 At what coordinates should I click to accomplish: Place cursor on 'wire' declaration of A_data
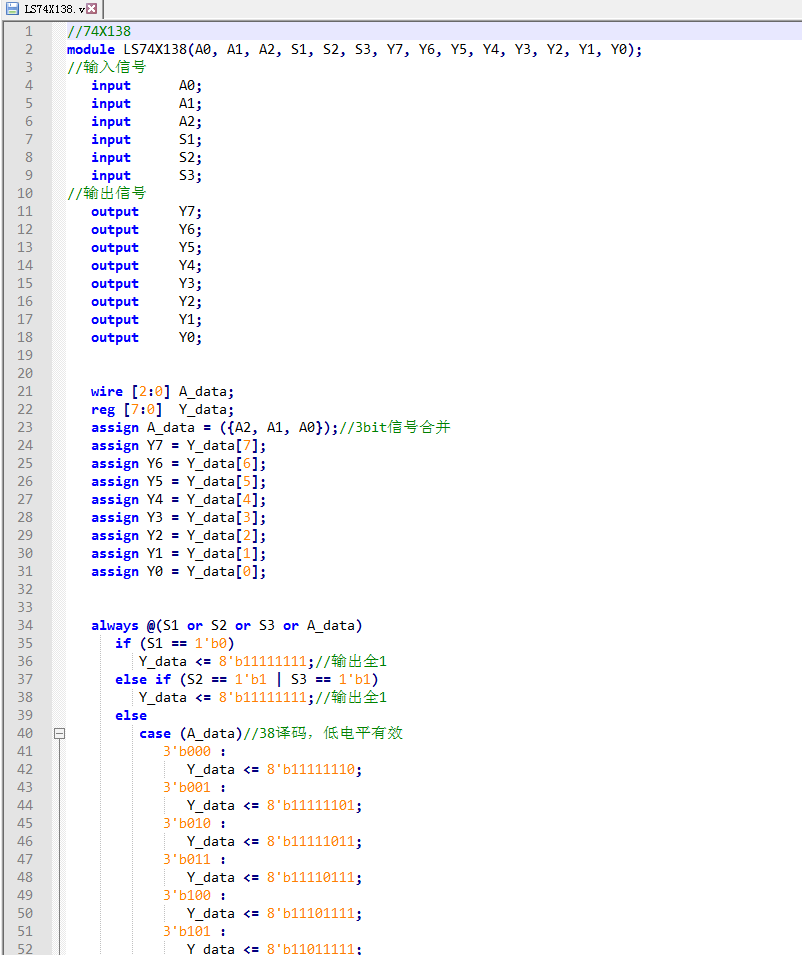click(106, 391)
